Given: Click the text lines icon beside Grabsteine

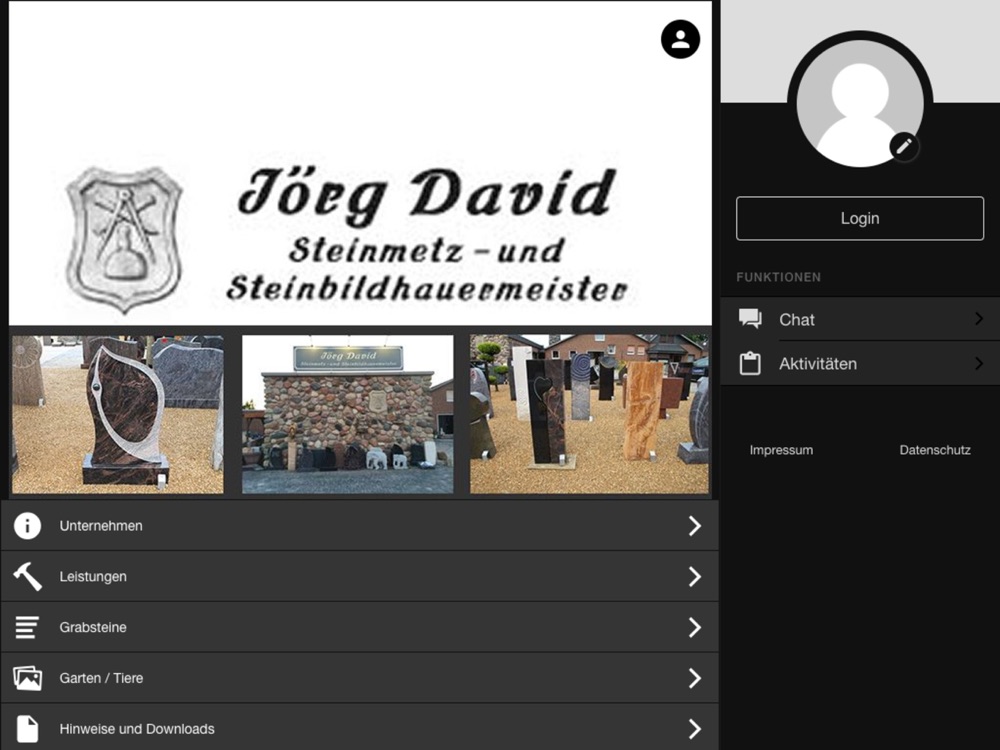Looking at the screenshot, I should point(27,627).
